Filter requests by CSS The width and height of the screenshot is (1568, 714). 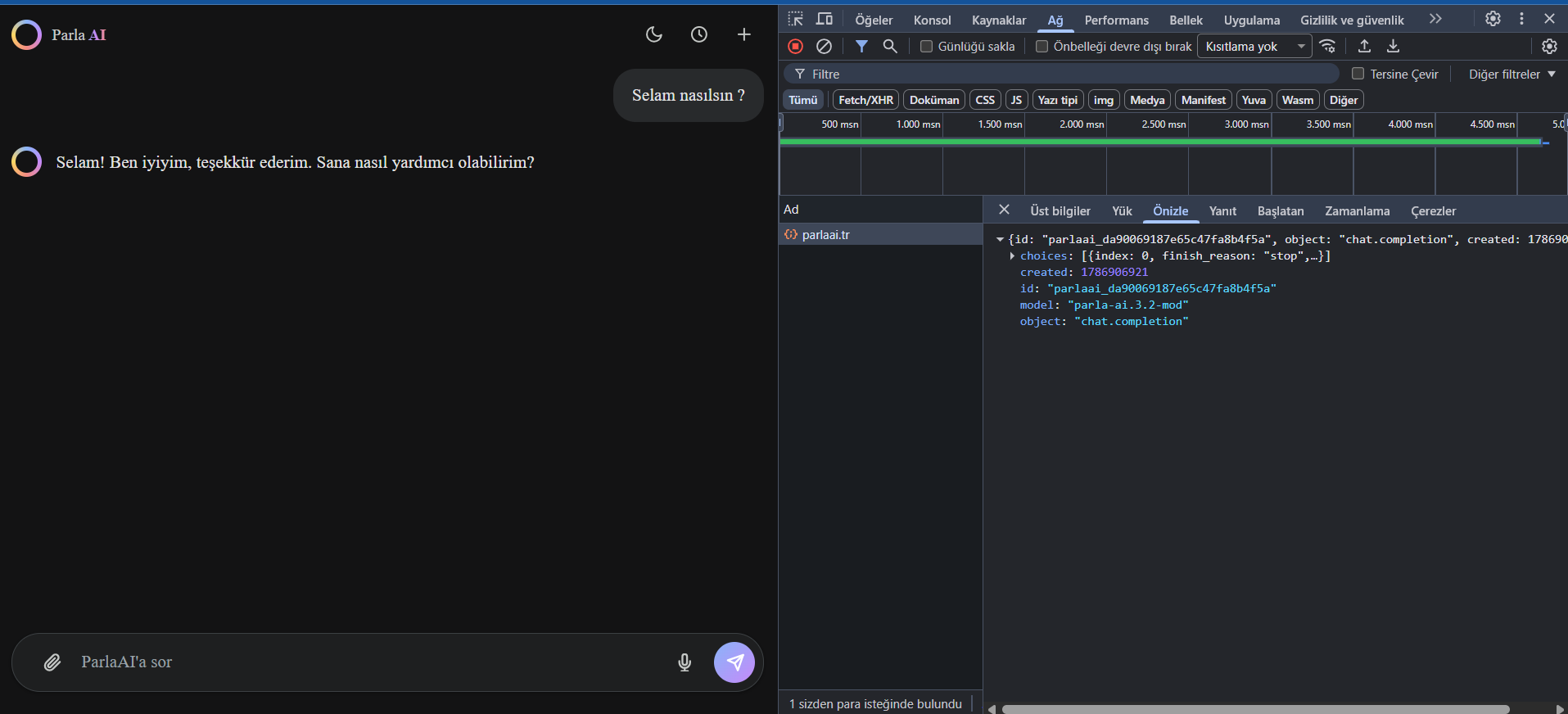point(985,100)
